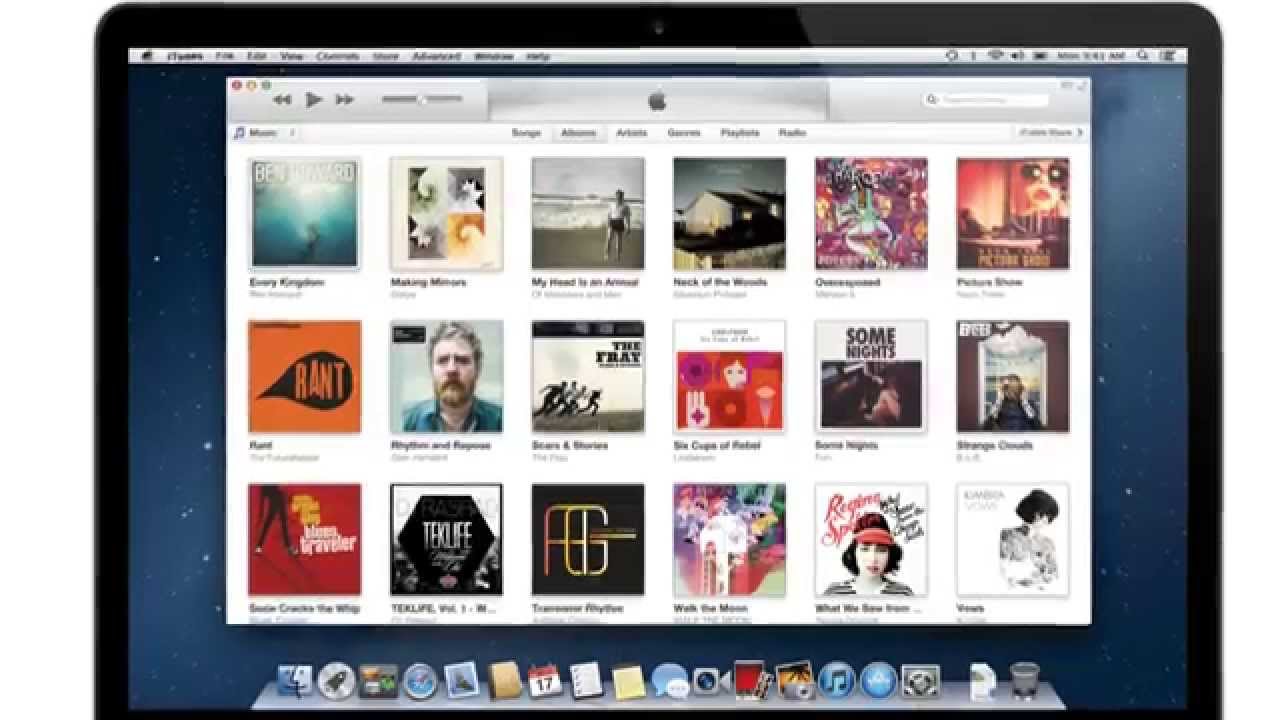The width and height of the screenshot is (1280, 720).
Task: Open the Suzie Cracks the Whip cover
Action: pyautogui.click(x=305, y=540)
